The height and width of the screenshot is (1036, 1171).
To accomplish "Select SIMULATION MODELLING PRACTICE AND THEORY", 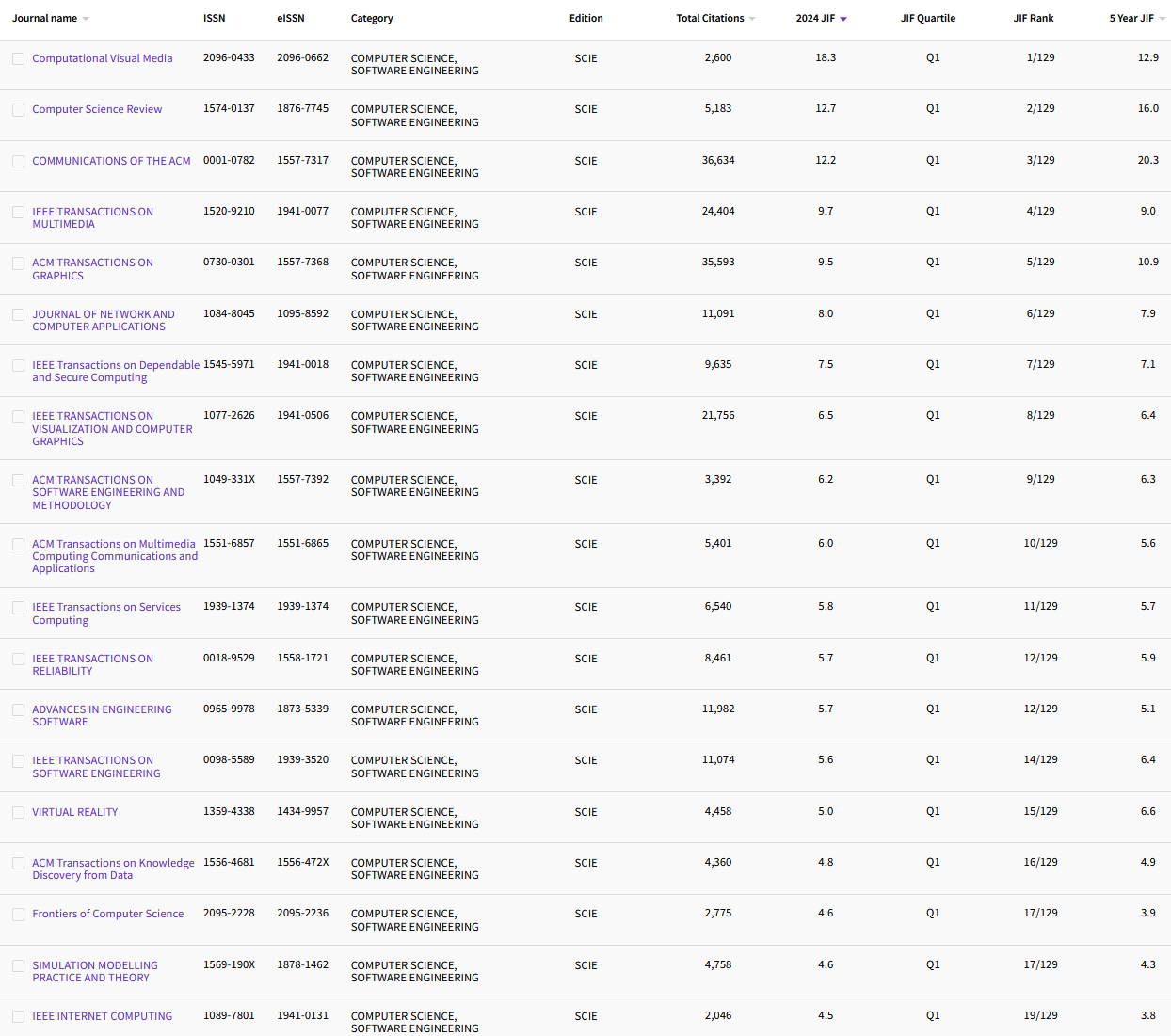I will pos(95,971).
